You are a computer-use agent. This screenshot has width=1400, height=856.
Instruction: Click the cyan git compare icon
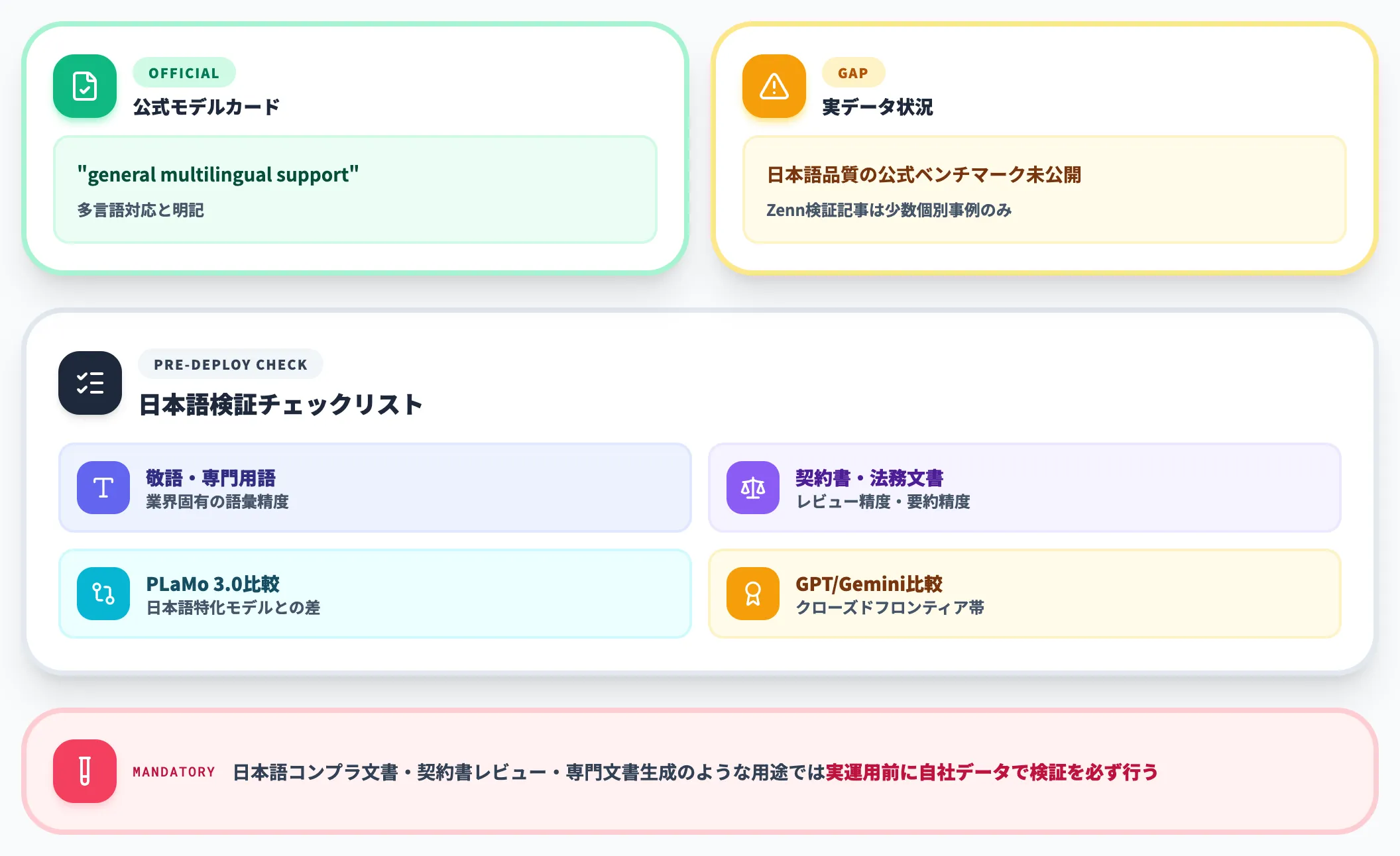tap(103, 594)
